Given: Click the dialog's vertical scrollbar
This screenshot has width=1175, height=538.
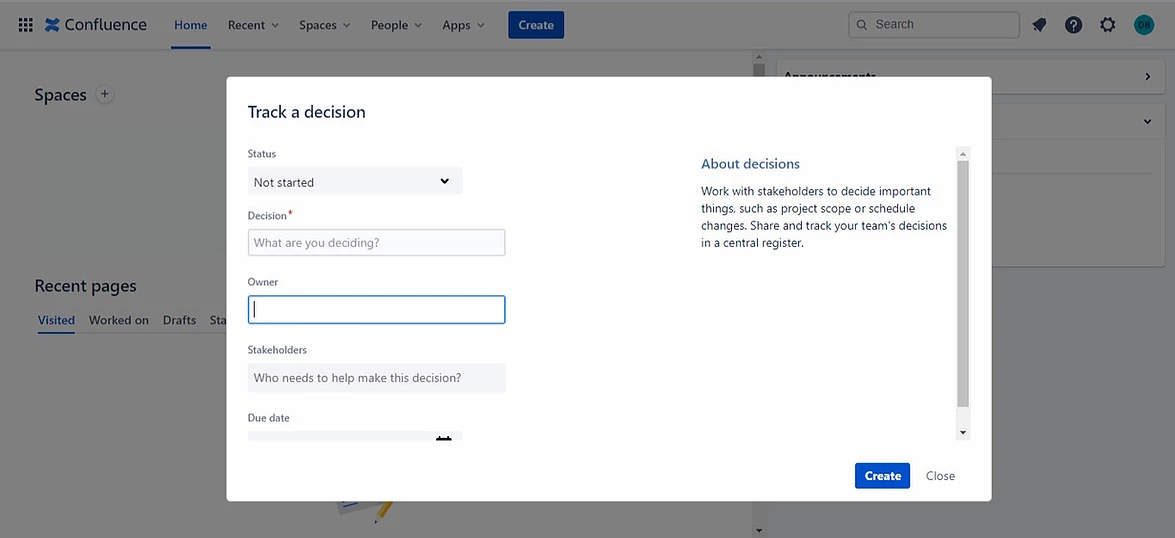Looking at the screenshot, I should [x=963, y=290].
